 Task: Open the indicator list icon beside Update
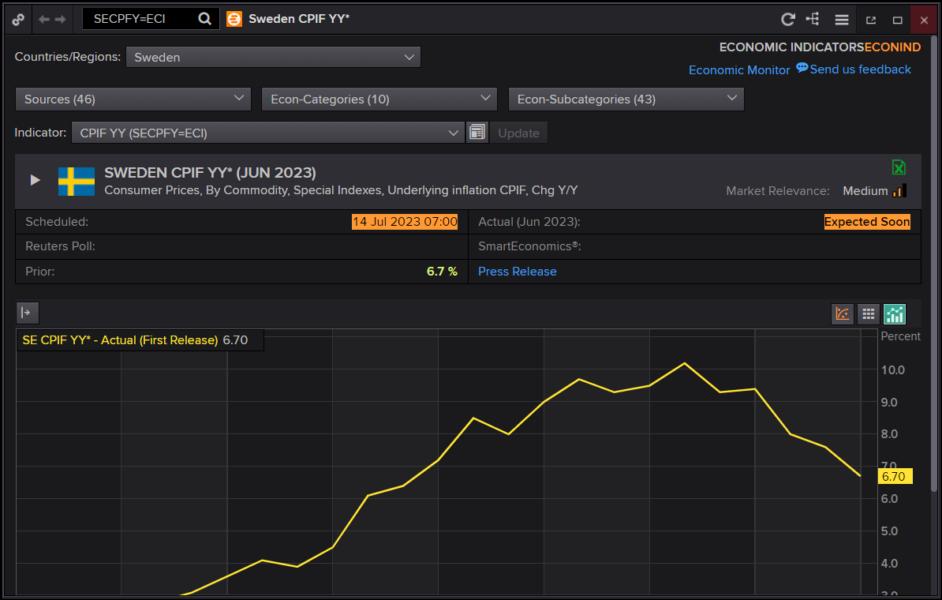(x=477, y=133)
